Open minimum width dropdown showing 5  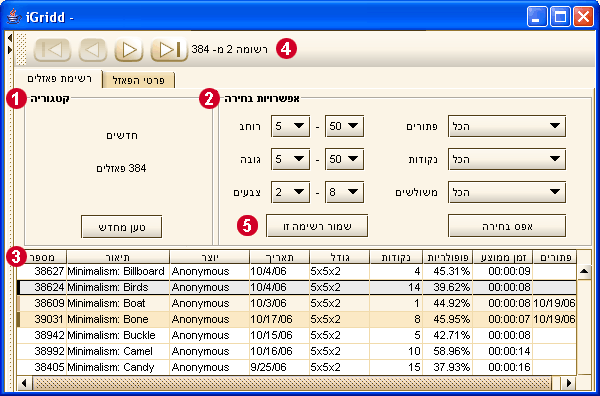coord(290,126)
